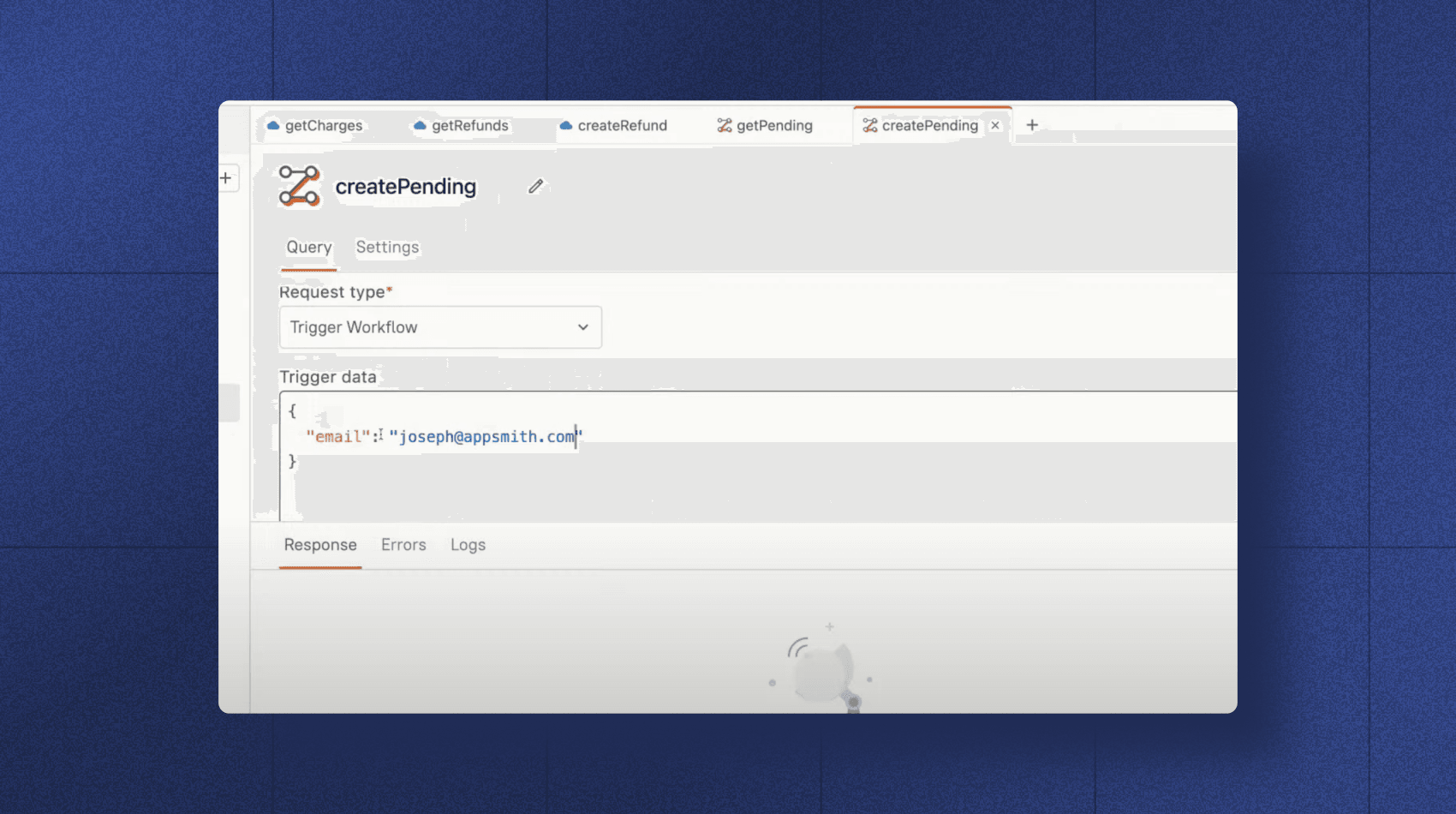Image resolution: width=1456 pixels, height=814 pixels.
Task: Click the cloud icon on the getCharges tab
Action: pos(274,125)
